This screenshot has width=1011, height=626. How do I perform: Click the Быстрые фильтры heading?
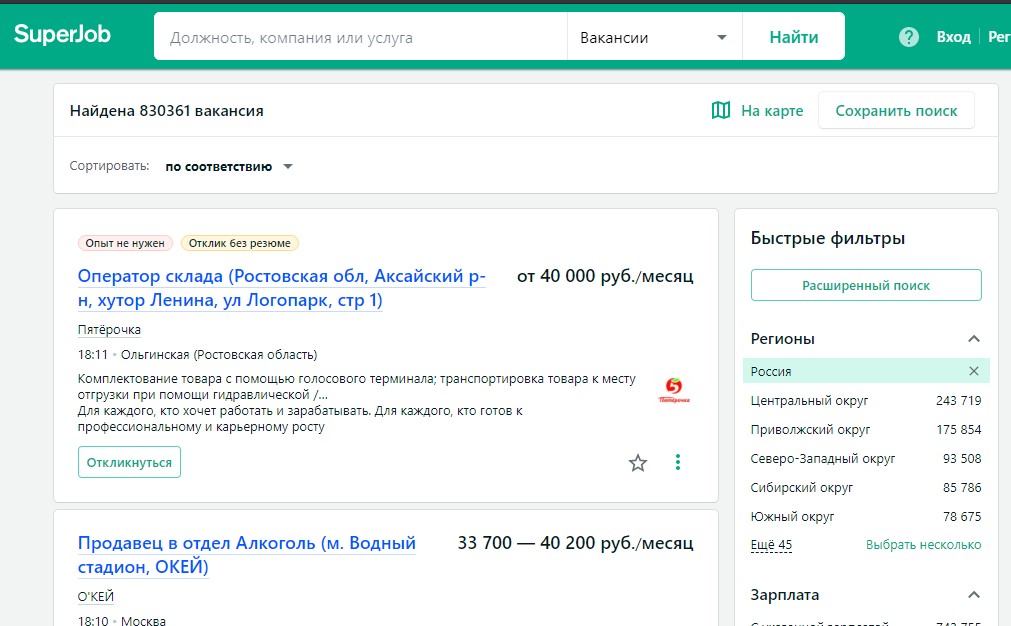828,239
